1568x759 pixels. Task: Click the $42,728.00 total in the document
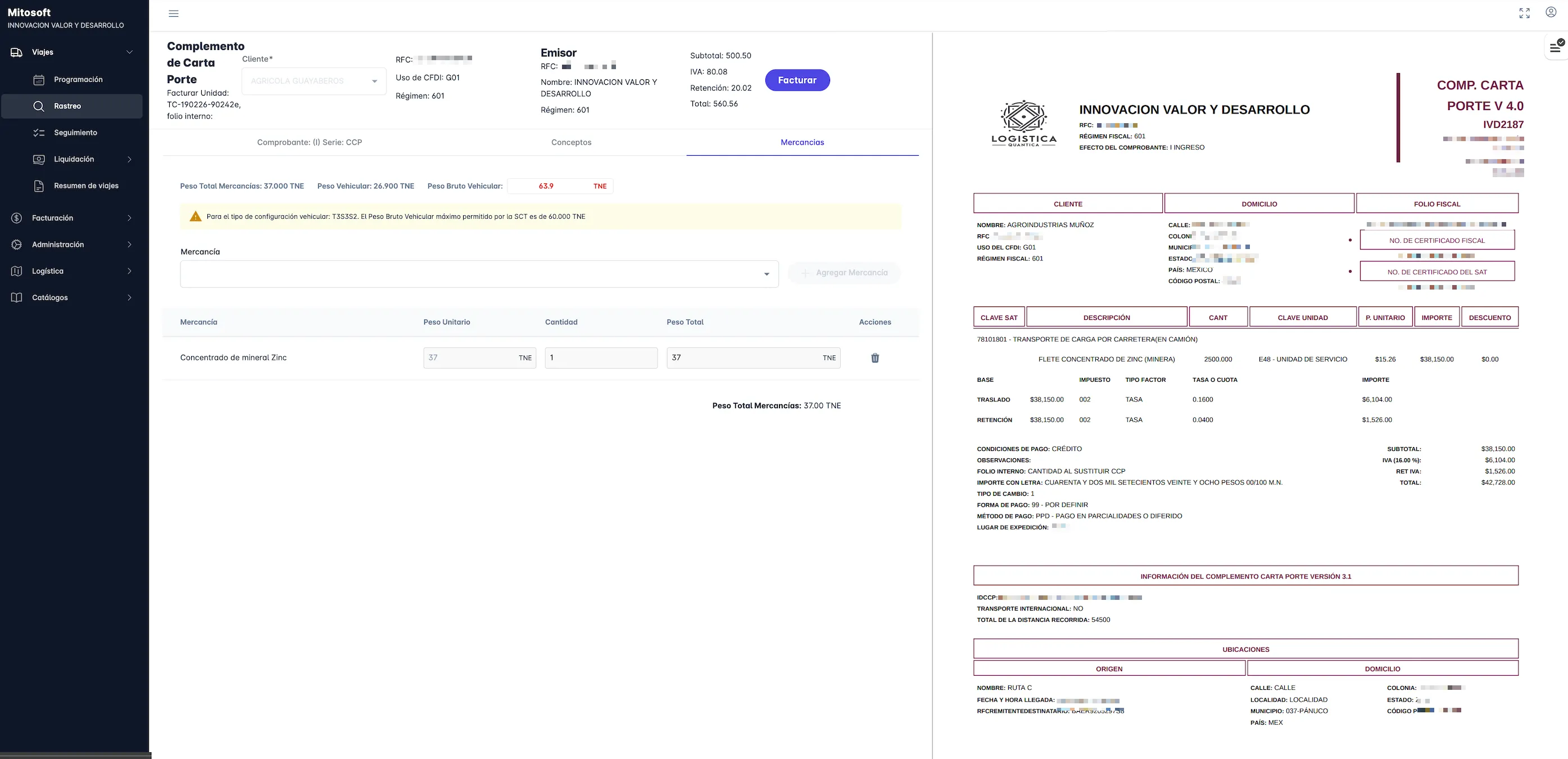[x=1498, y=482]
